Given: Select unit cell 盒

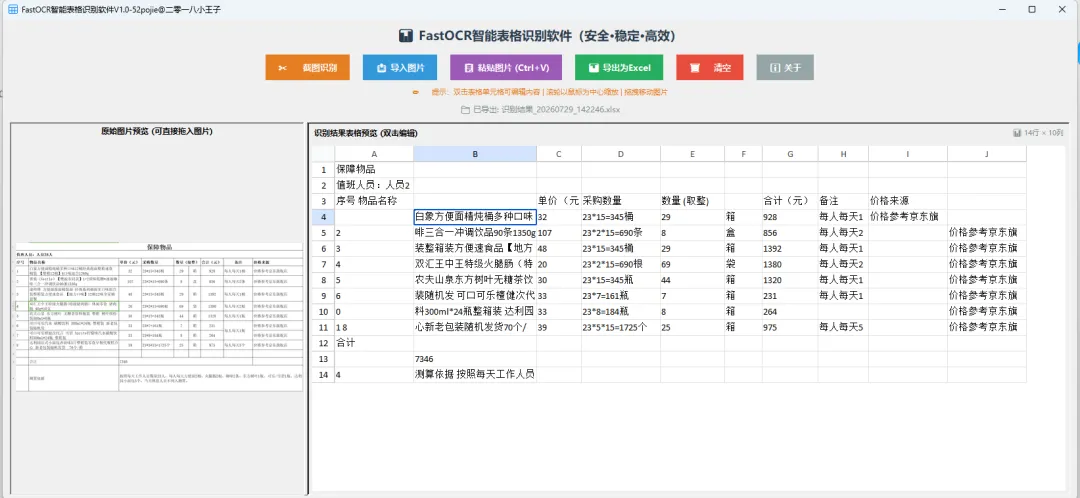Looking at the screenshot, I should click(743, 233).
